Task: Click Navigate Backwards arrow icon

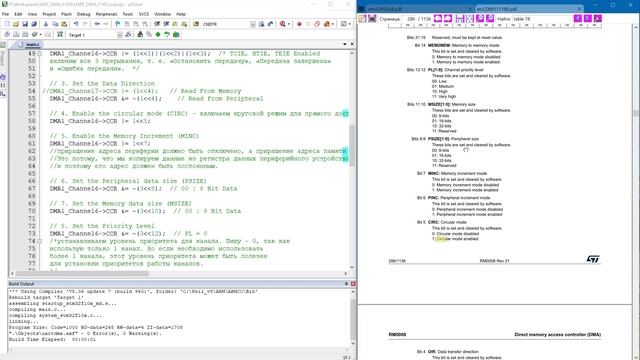Action: (x=98, y=24)
